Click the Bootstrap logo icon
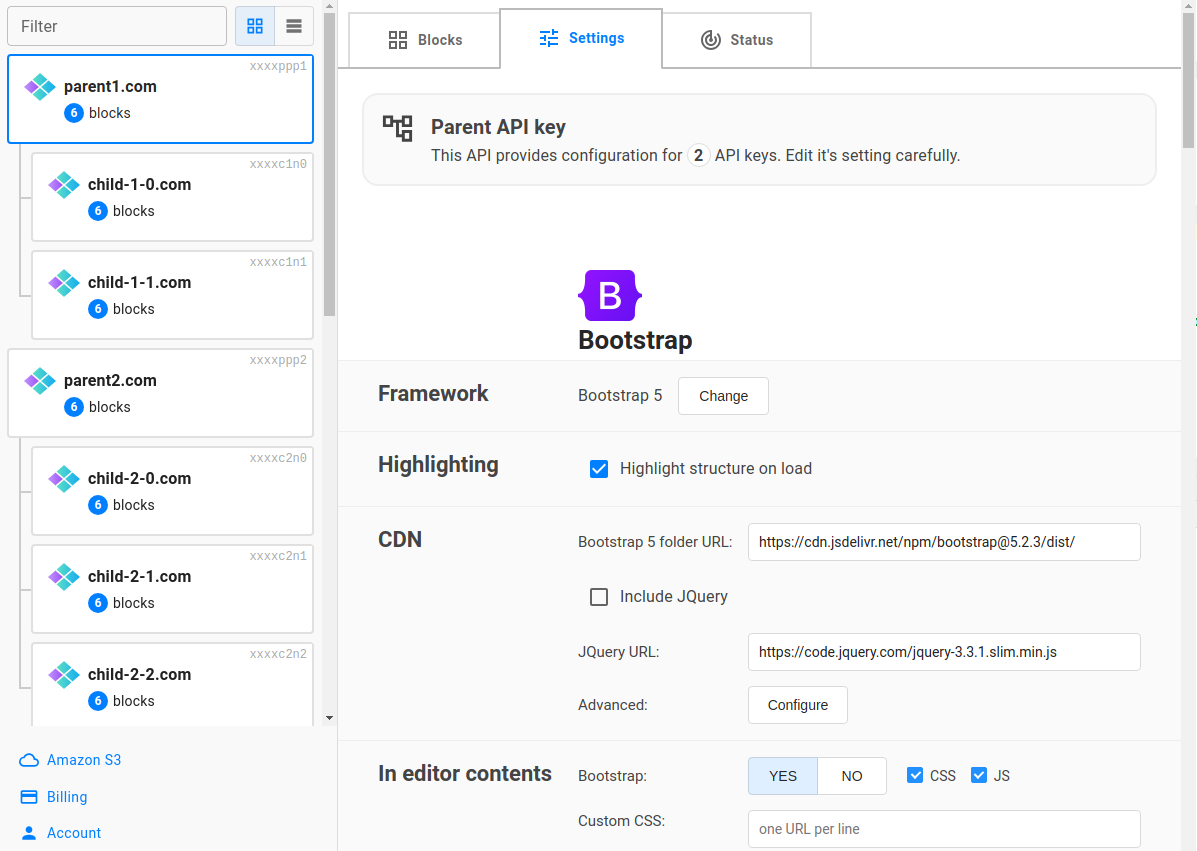This screenshot has height=851, width=1197. pyautogui.click(x=610, y=295)
